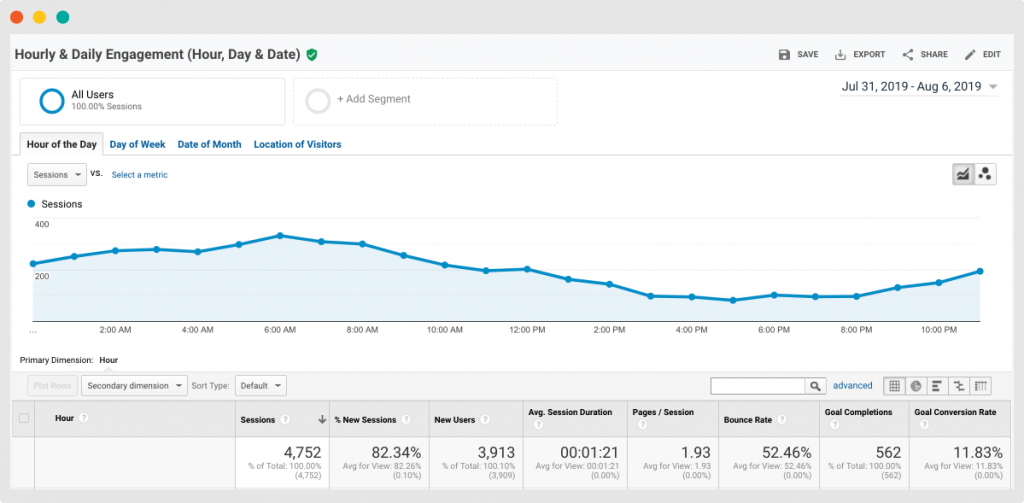Tick the select-all rows checkbox
Viewport: 1024px width, 503px height.
(24, 419)
